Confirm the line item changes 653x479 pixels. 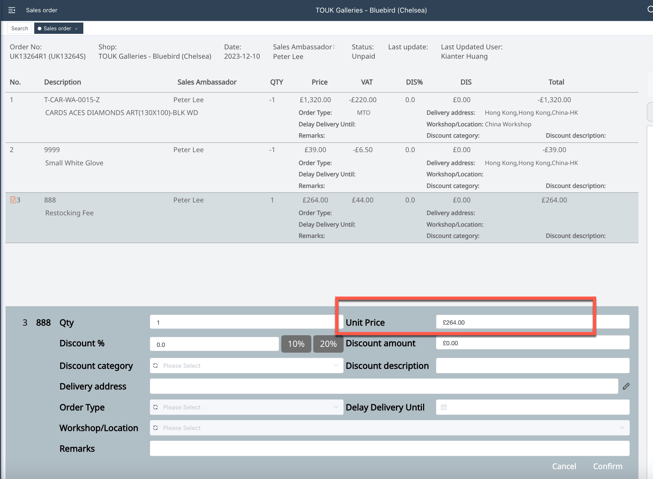click(x=607, y=466)
